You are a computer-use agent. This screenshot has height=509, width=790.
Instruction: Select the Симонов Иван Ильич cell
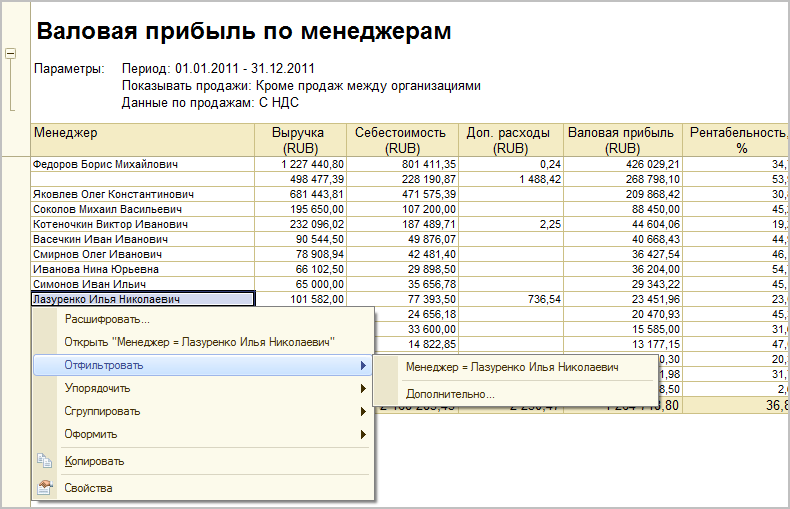[x=143, y=284]
